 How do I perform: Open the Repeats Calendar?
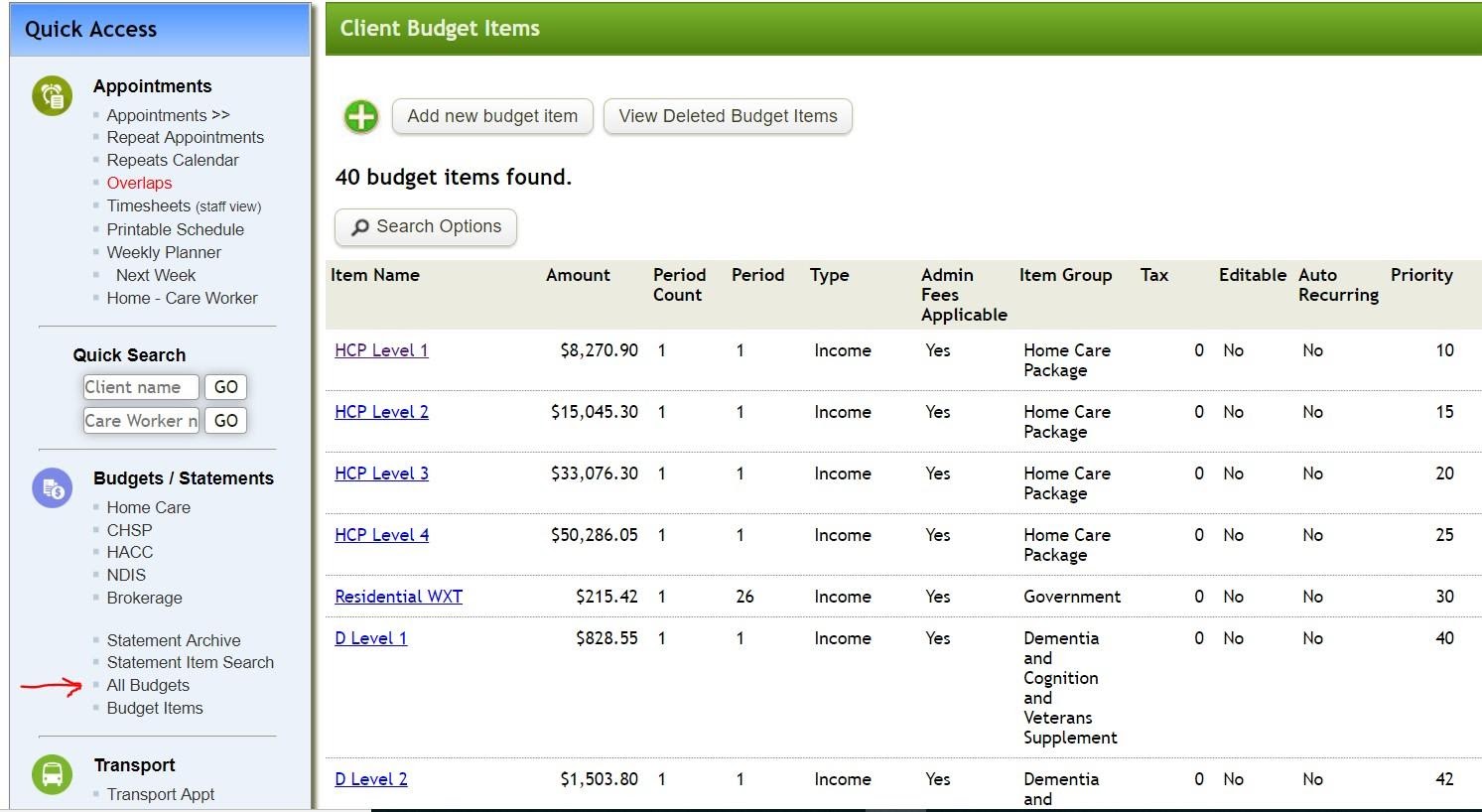pos(173,160)
